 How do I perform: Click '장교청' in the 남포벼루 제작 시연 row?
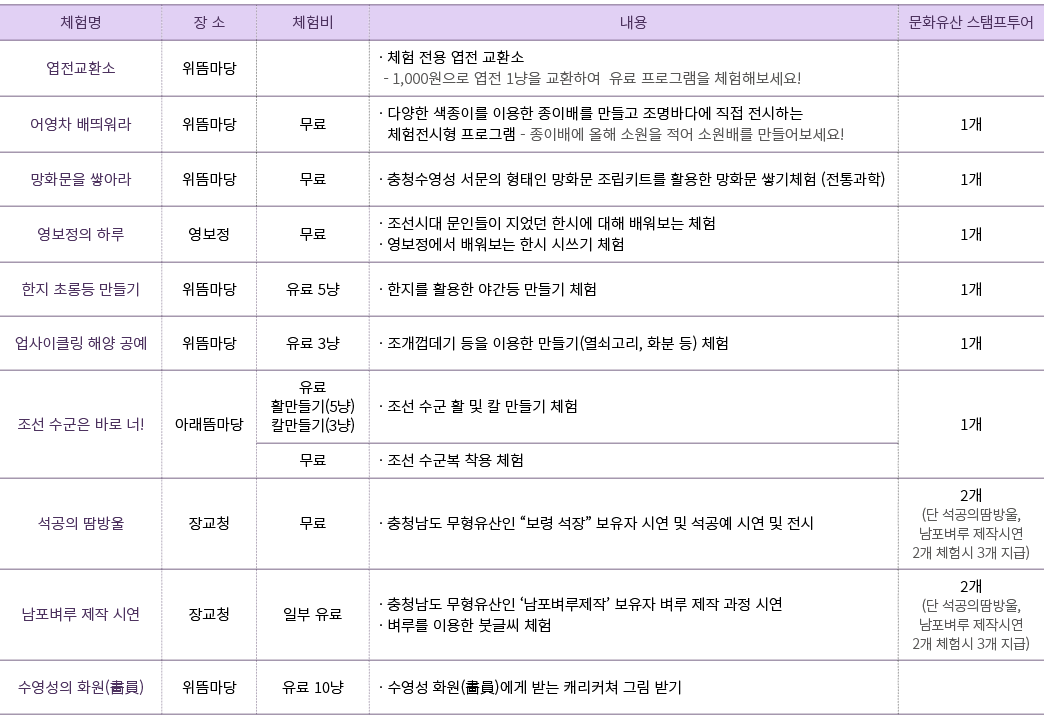(209, 614)
